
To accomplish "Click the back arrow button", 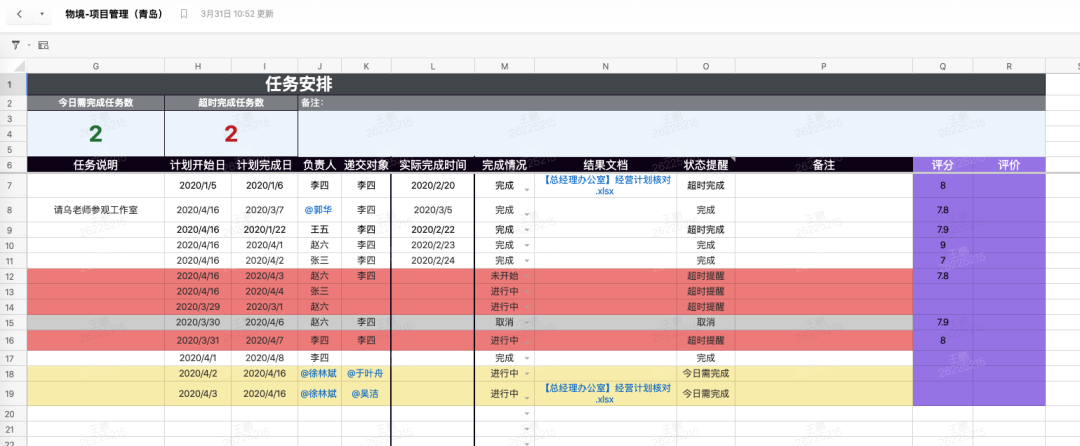I will point(19,14).
